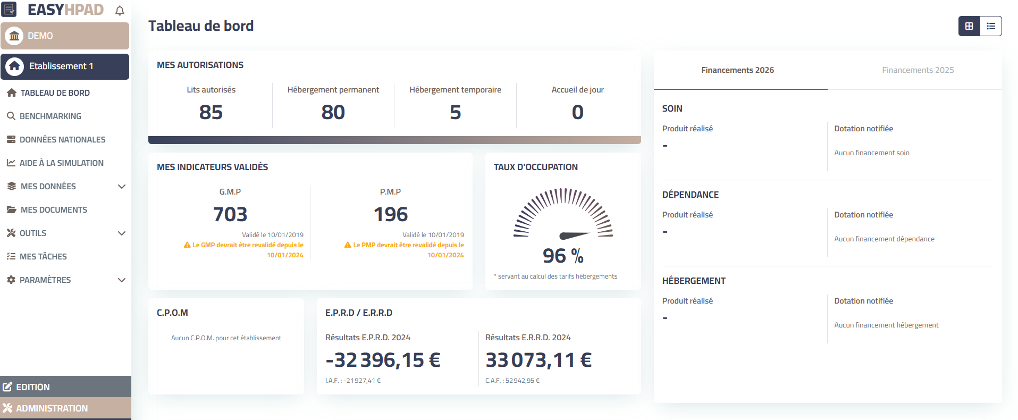The height and width of the screenshot is (420, 1018).
Task: Click the bank icon on the DEMO banner
Action: pyautogui.click(x=15, y=36)
